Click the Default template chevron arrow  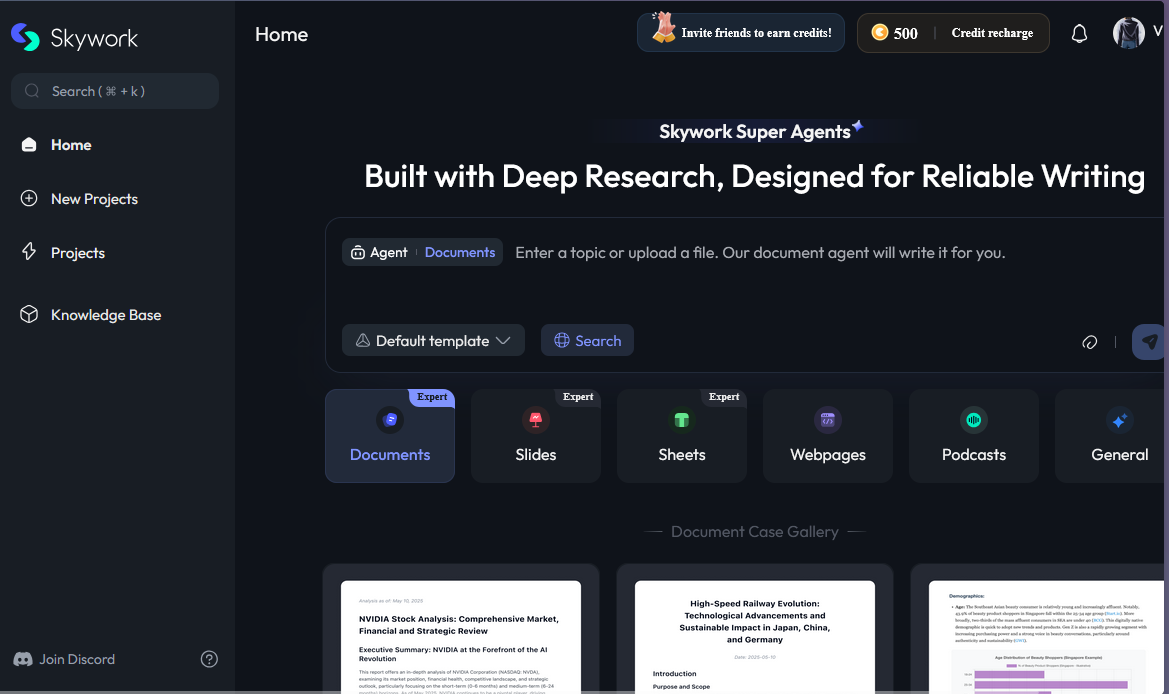click(503, 341)
